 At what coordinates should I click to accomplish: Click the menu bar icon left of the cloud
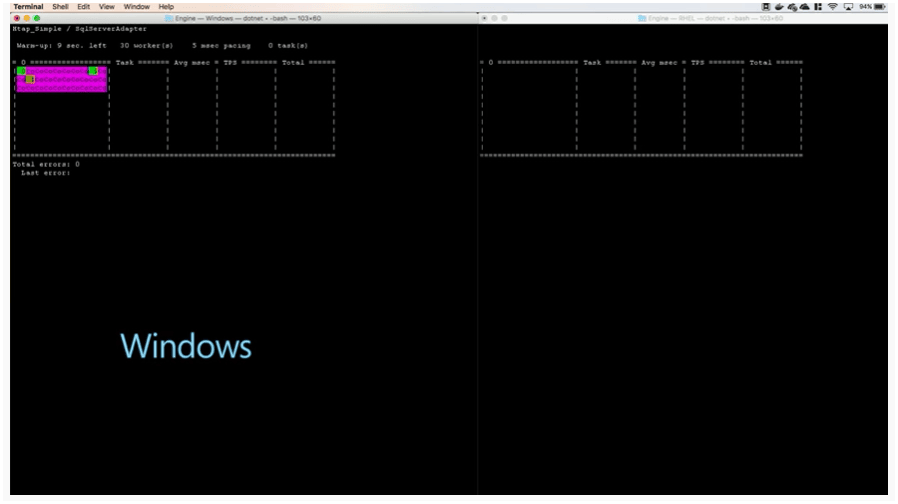(x=792, y=7)
